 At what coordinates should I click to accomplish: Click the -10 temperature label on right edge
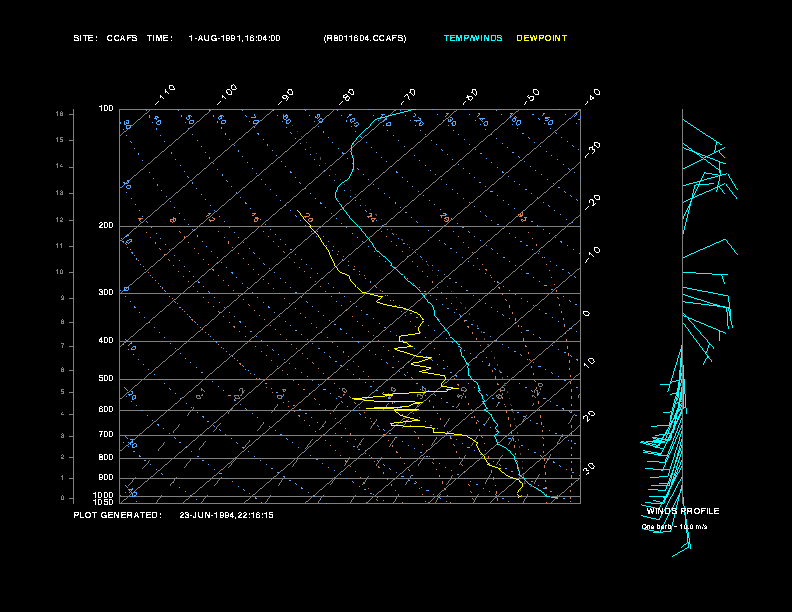(x=592, y=254)
